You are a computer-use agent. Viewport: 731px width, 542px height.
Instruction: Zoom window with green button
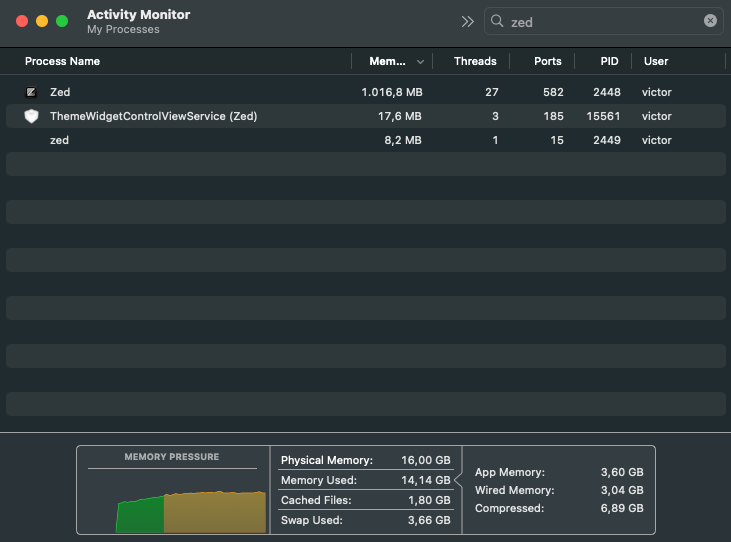point(62,21)
